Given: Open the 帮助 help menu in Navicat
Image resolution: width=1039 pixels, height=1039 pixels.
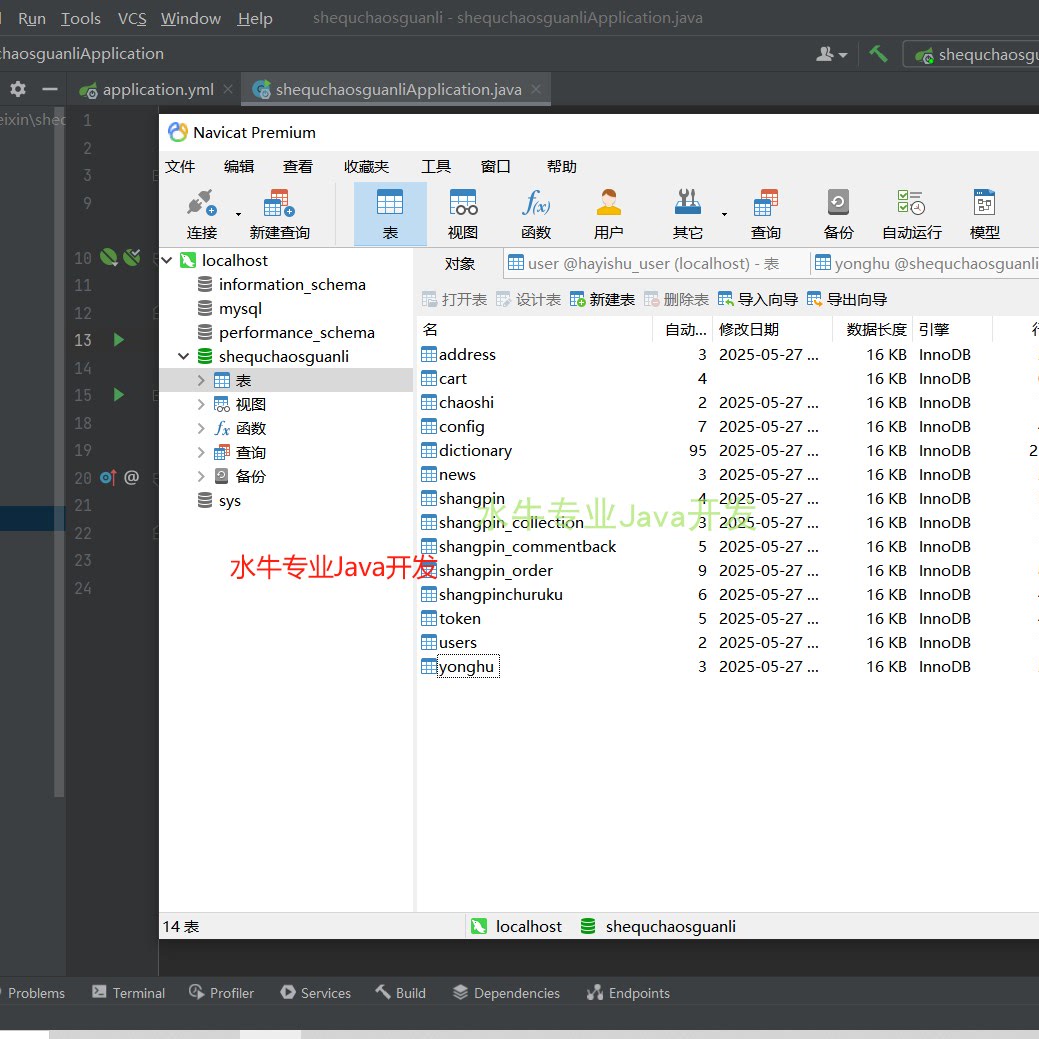Looking at the screenshot, I should pyautogui.click(x=561, y=166).
